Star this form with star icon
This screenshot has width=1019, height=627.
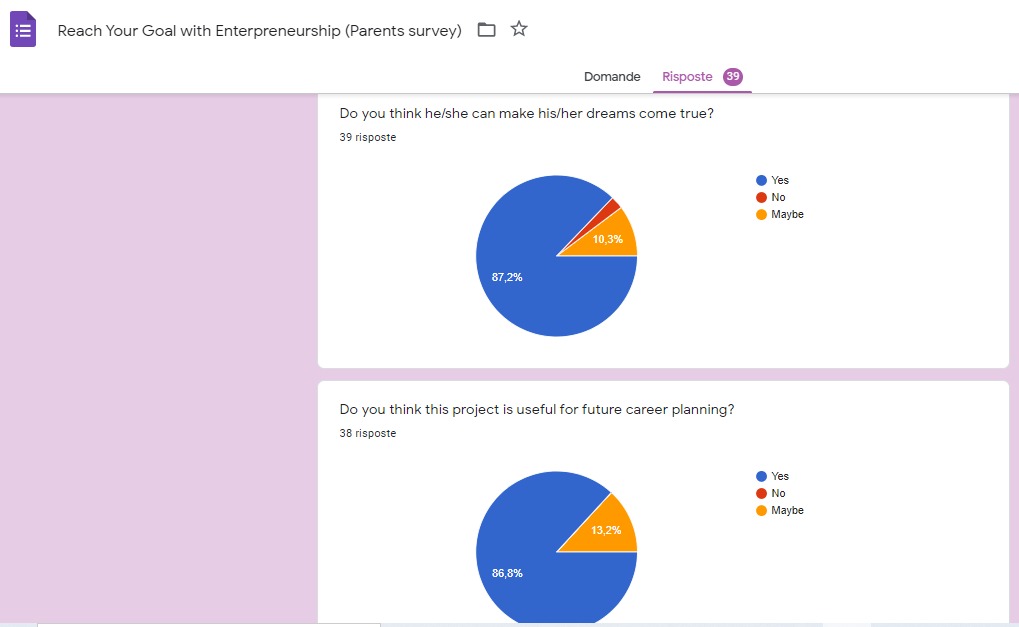pos(519,29)
